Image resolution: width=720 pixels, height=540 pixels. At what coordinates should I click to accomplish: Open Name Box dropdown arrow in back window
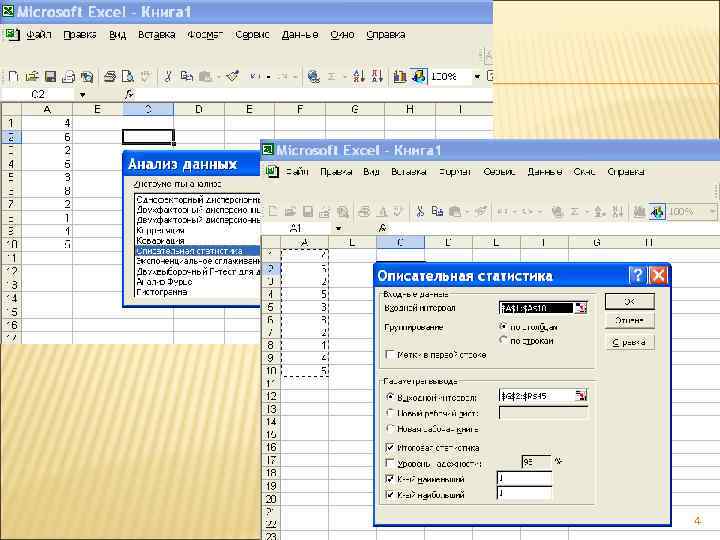pos(83,95)
